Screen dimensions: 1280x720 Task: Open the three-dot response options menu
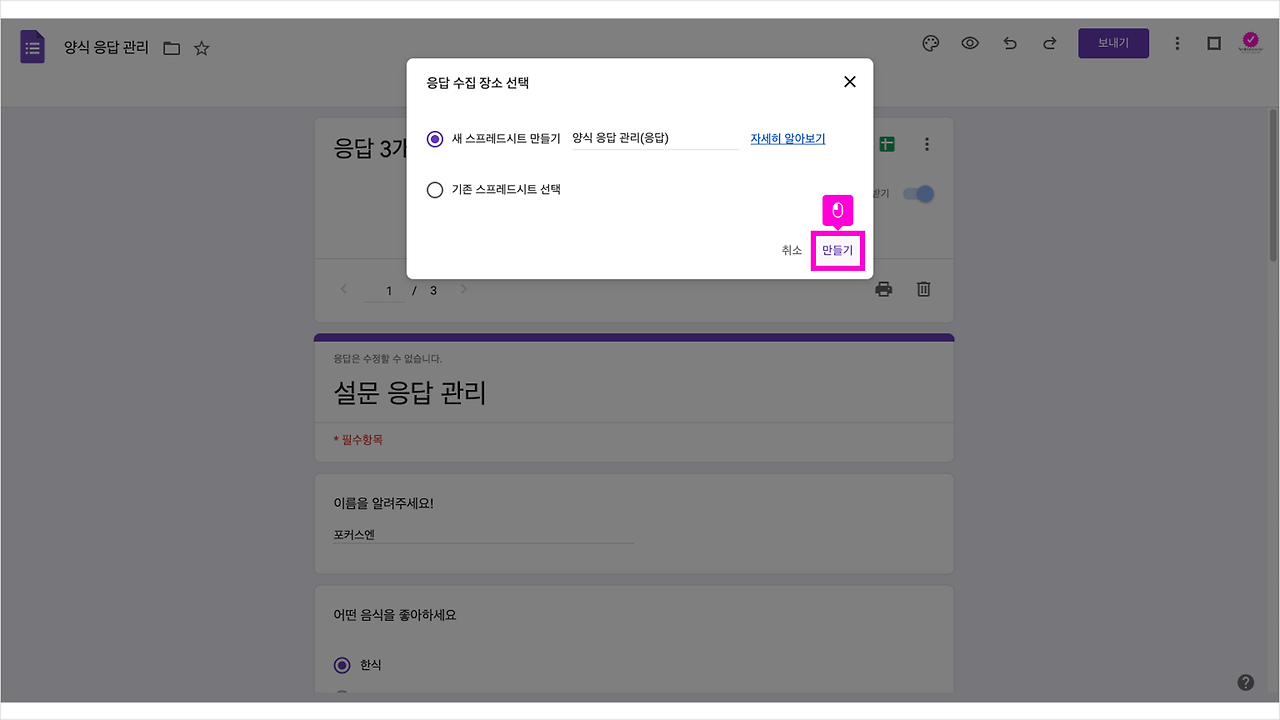tap(927, 143)
